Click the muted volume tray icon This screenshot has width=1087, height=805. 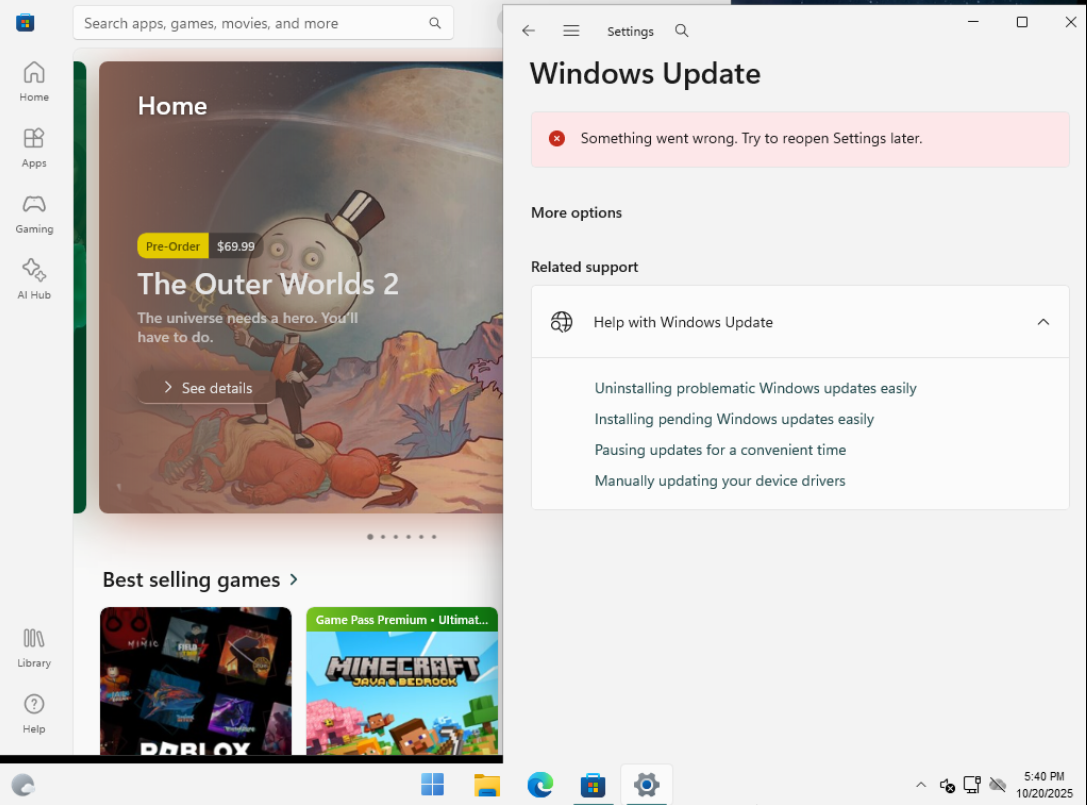947,785
